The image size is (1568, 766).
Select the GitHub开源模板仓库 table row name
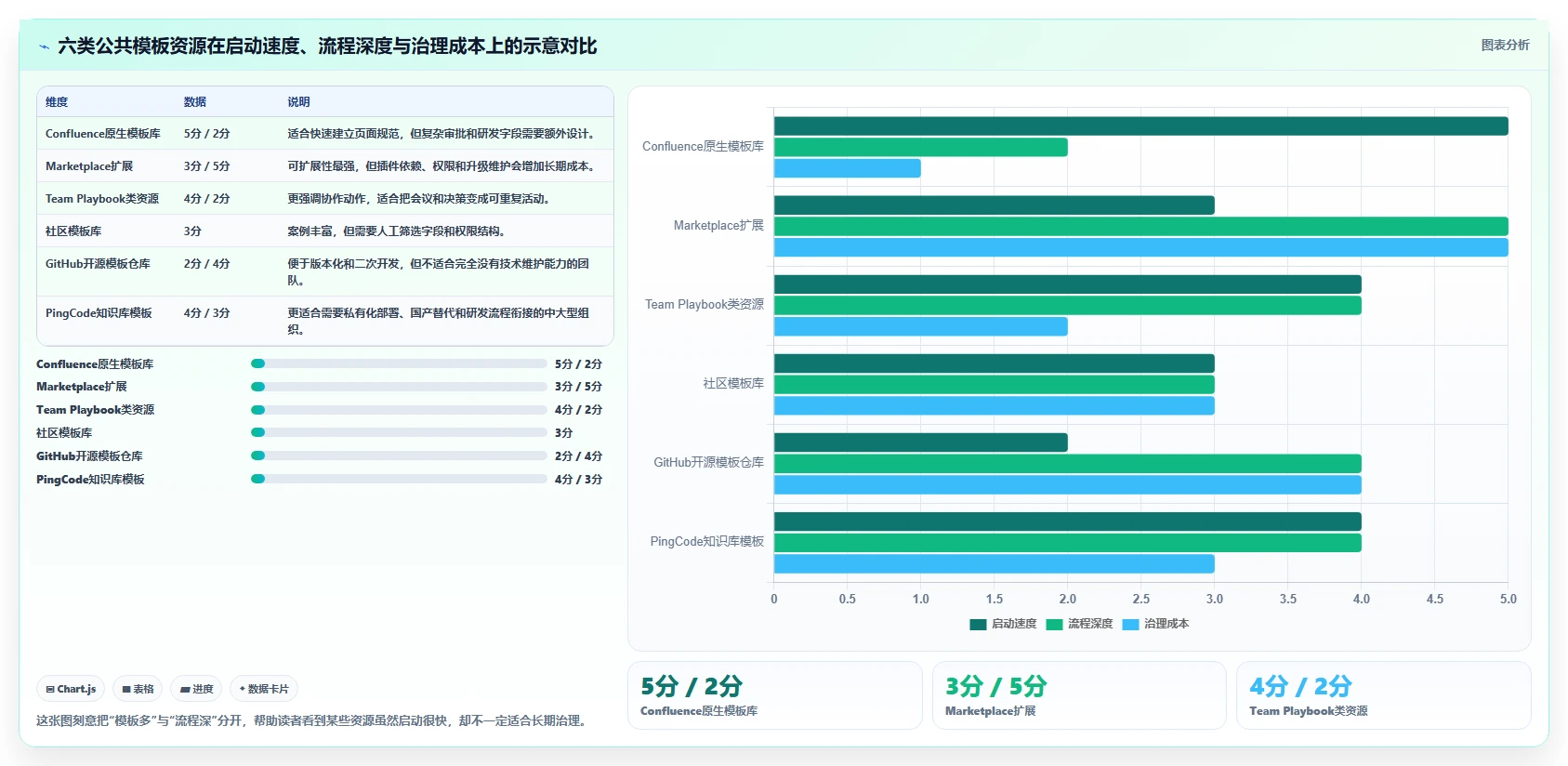[x=98, y=264]
